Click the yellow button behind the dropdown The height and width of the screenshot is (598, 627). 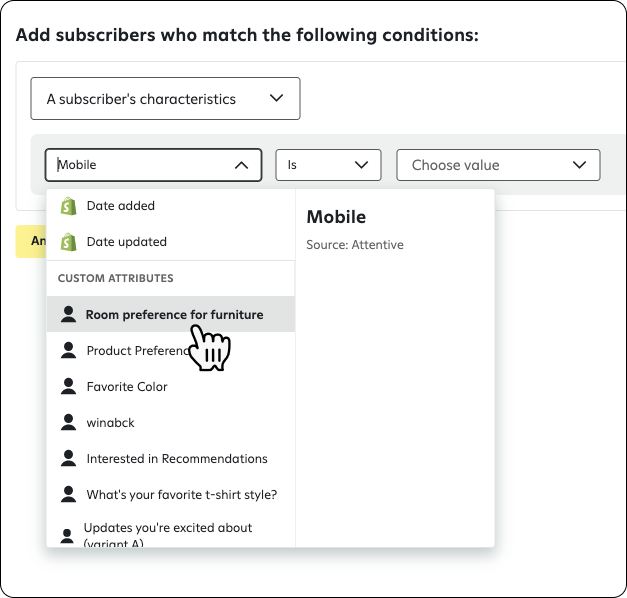31,241
